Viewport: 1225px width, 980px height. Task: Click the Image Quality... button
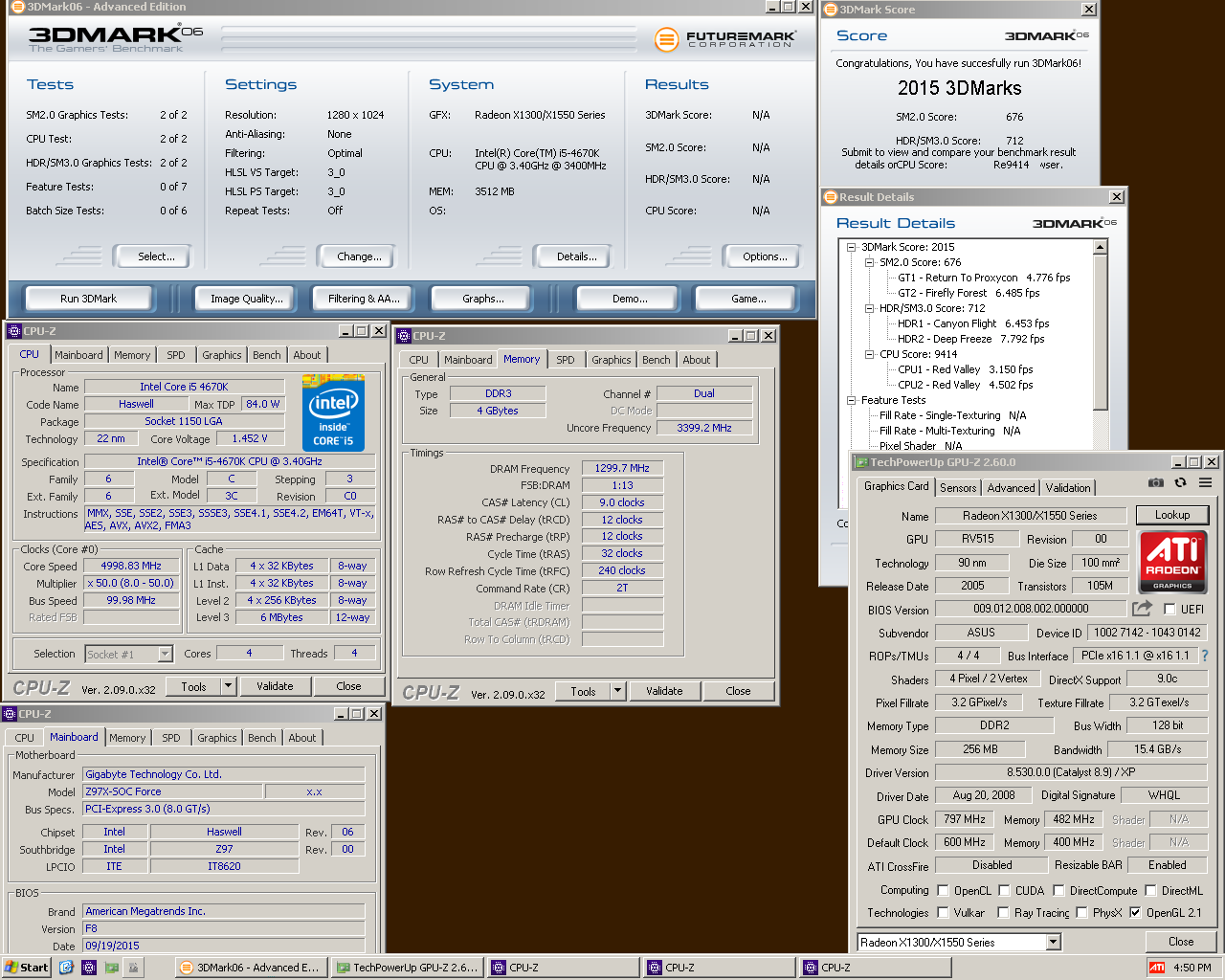247,299
